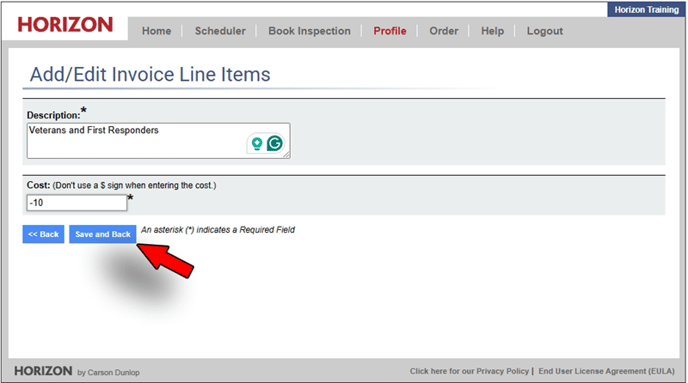Screen dimensions: 688x383
Task: Click the HORIZON logo at top left
Action: click(65, 25)
